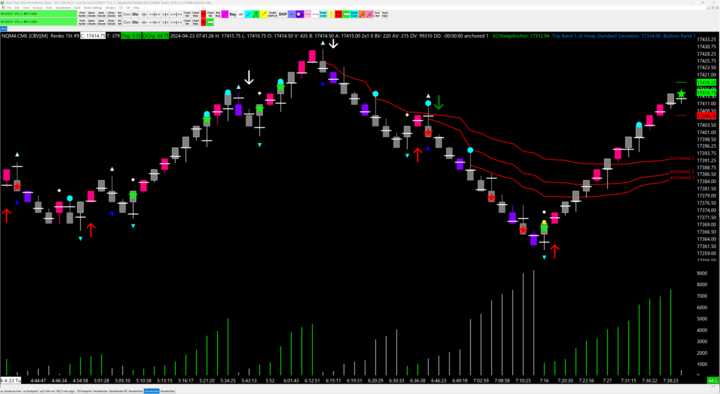Open Chart Settings from the top toolbar row
Viewport: 720px width, 394px height.
(187, 14)
